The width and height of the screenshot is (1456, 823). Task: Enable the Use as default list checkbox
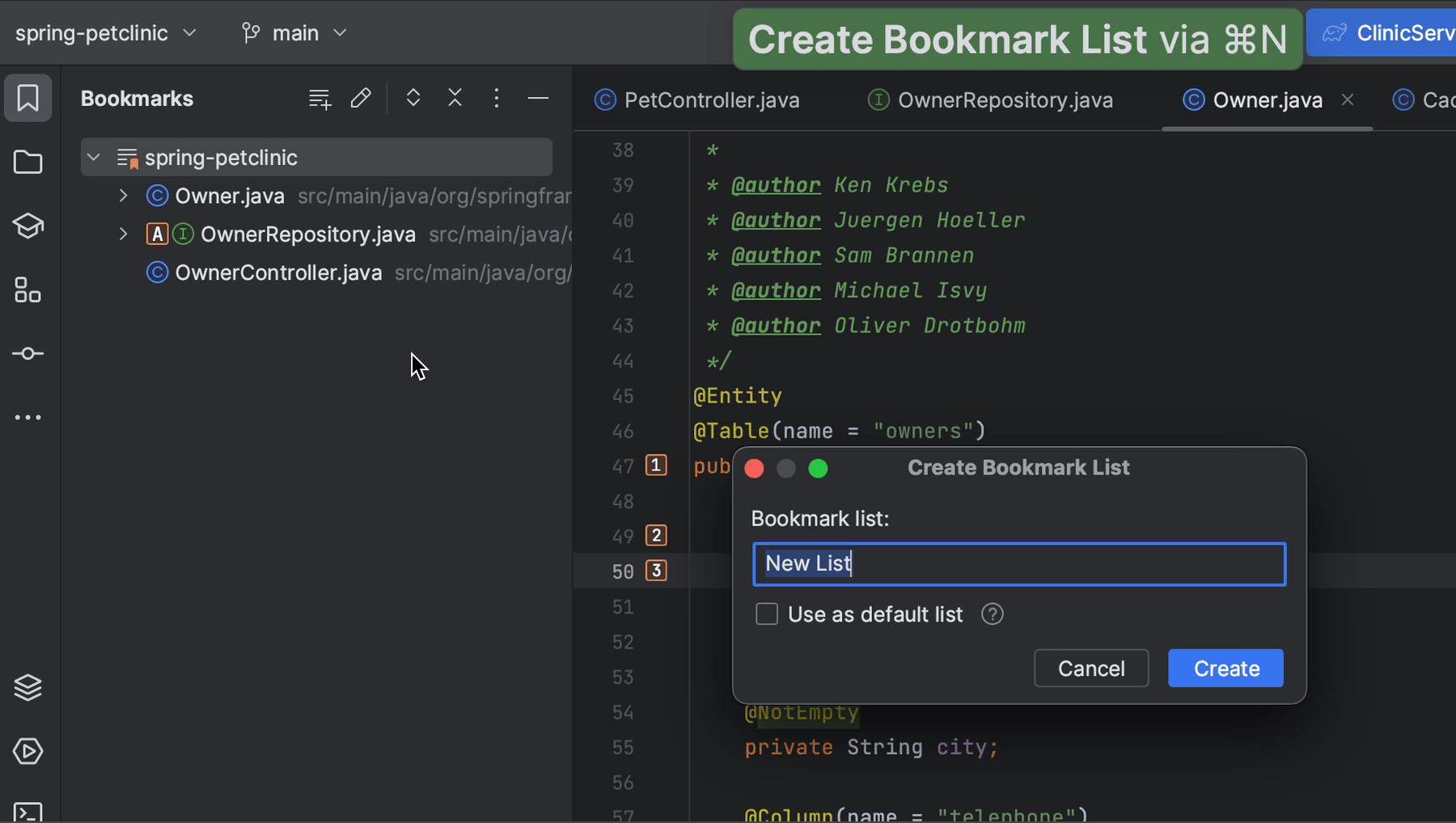coord(766,614)
